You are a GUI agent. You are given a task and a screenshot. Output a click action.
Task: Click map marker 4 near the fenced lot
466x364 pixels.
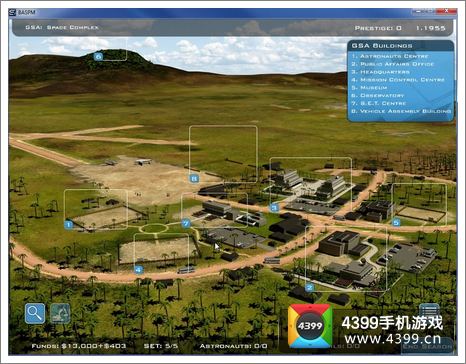click(x=139, y=269)
